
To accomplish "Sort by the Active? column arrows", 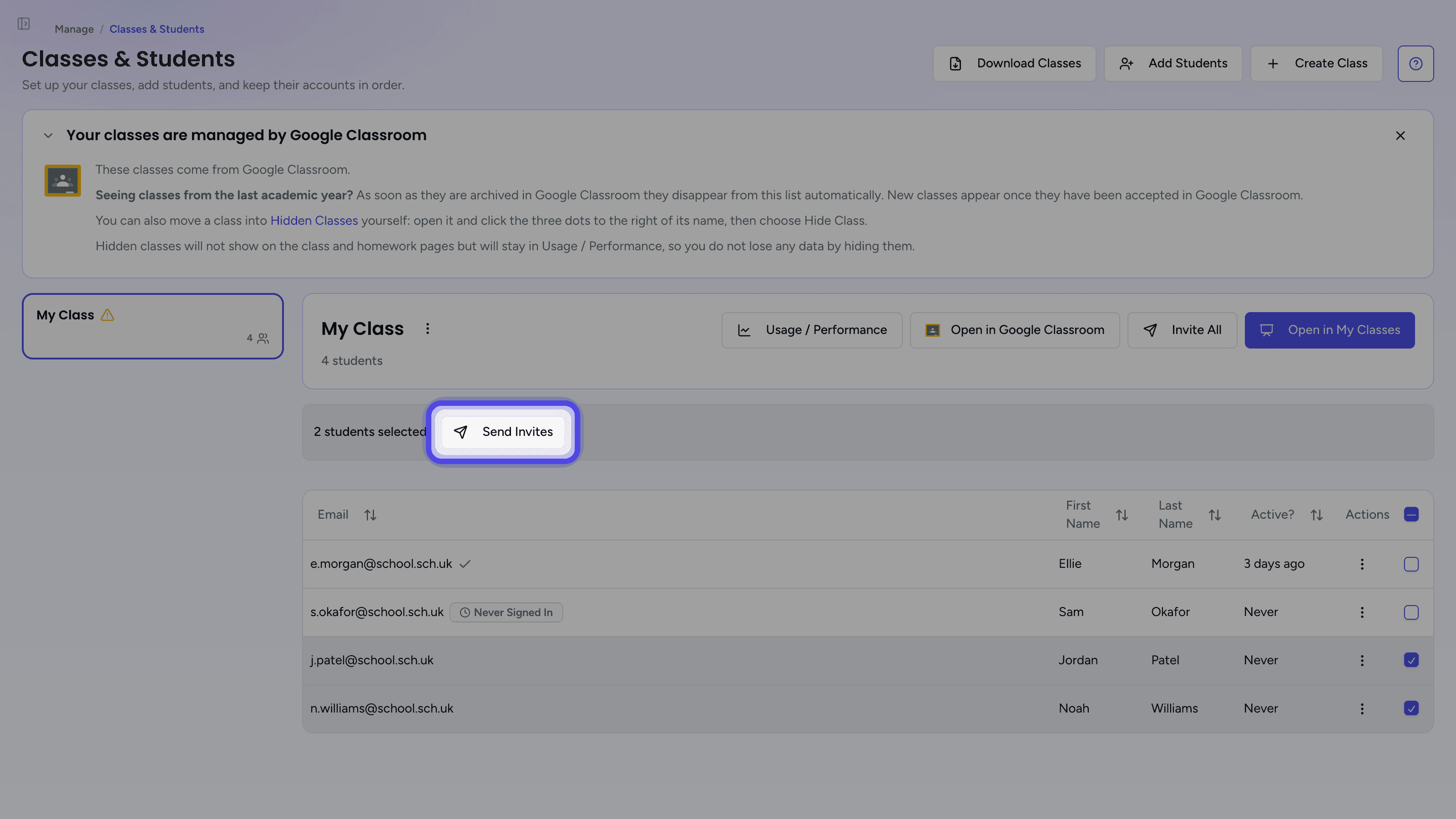I will (x=1316, y=515).
